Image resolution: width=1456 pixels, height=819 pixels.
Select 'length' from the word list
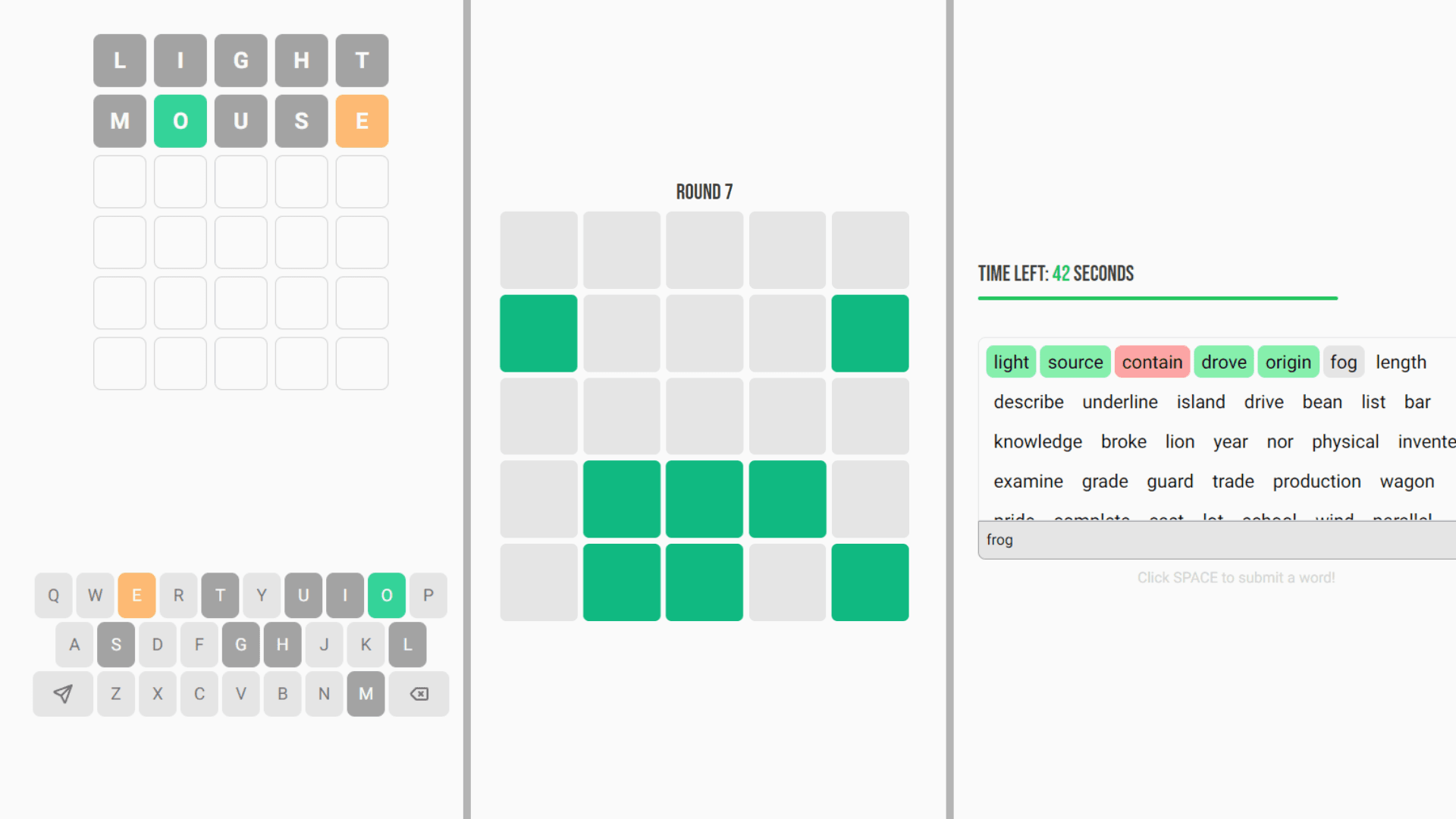point(1401,361)
